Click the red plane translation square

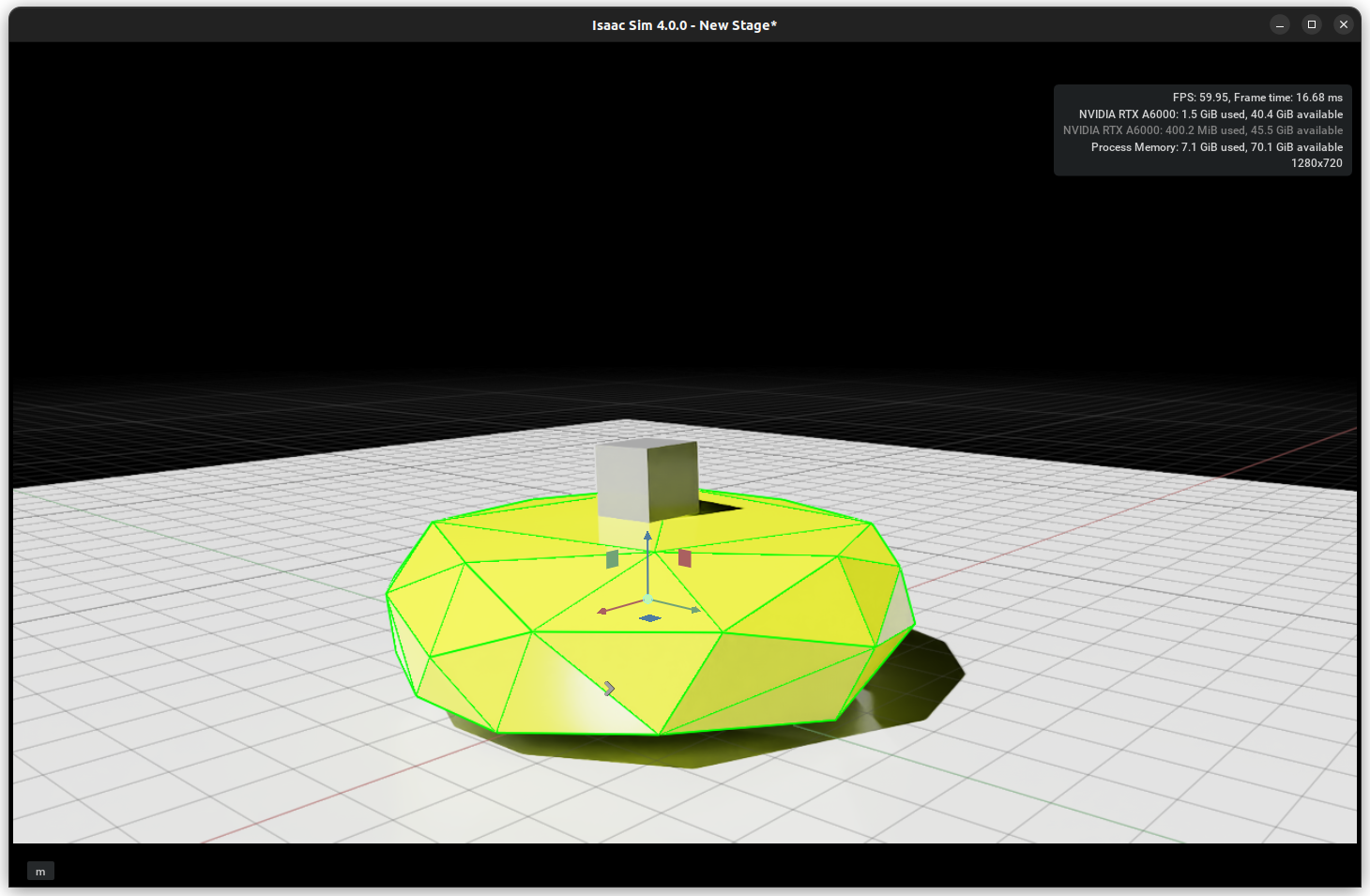tap(685, 557)
